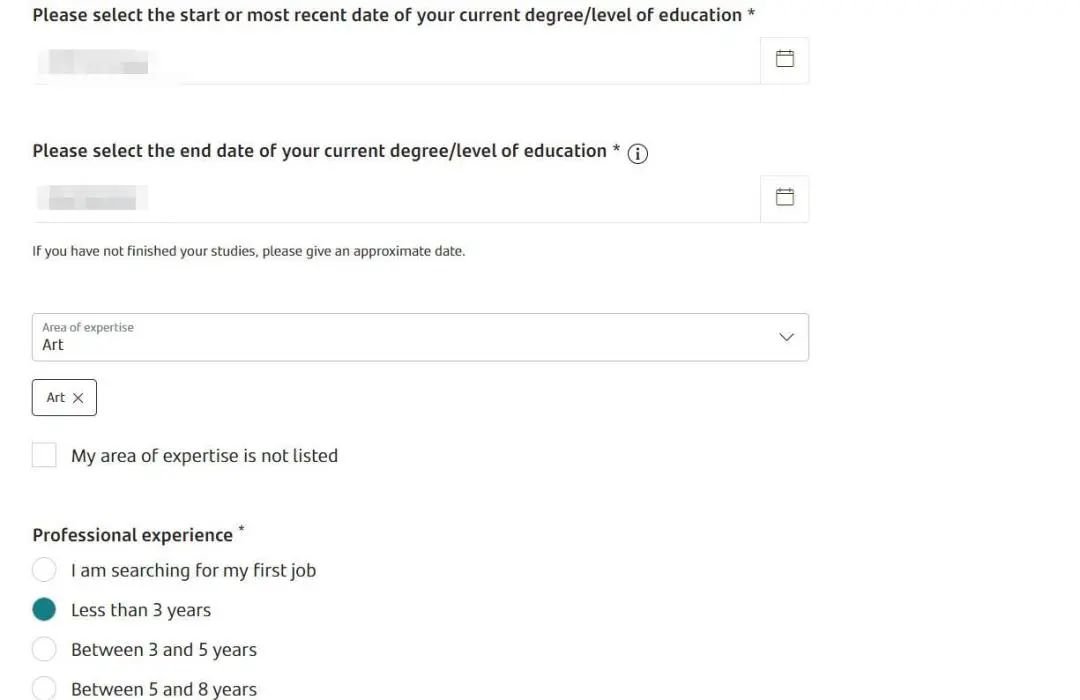Select 'I am searching for my first job' radio

point(44,570)
